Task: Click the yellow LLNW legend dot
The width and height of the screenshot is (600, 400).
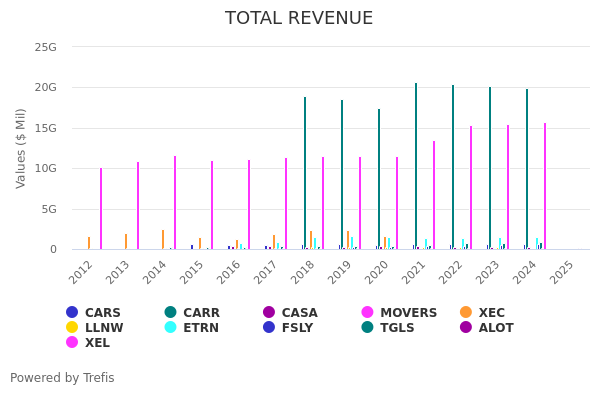Action: (72, 328)
